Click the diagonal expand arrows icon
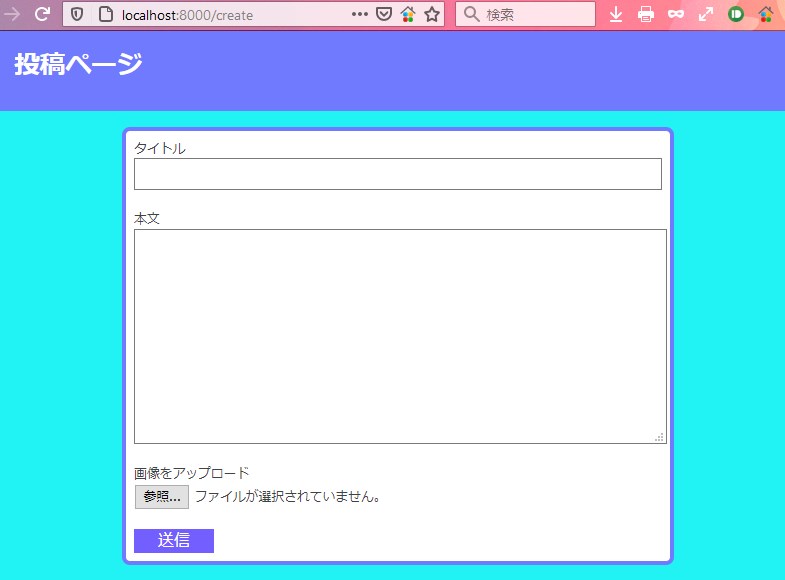 [706, 14]
